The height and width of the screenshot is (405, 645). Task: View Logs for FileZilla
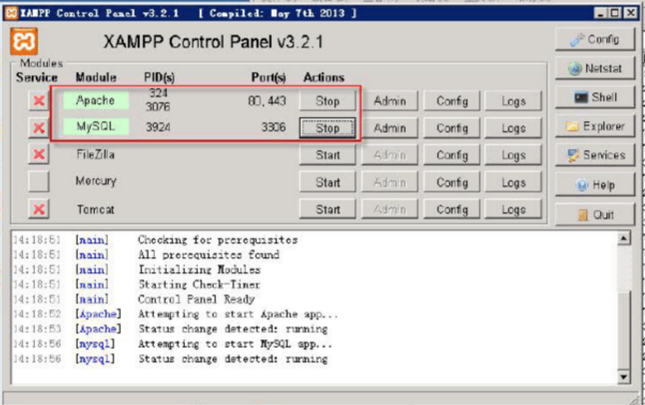coord(513,155)
